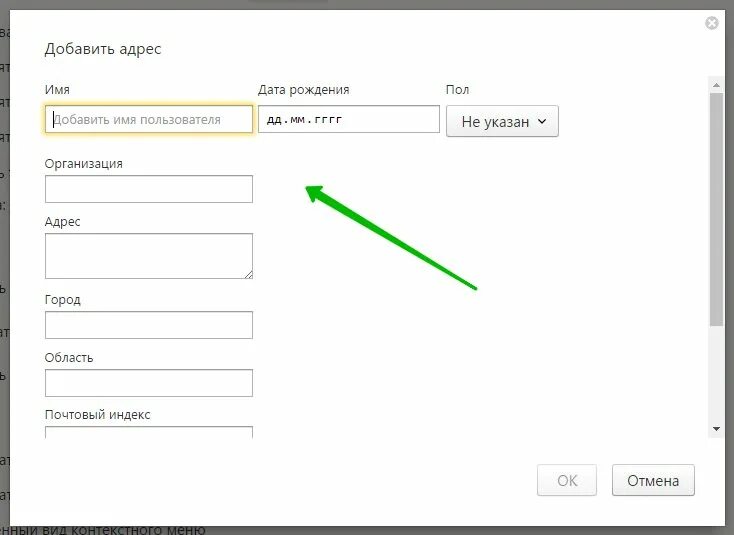Click the Имя label
This screenshot has width=734, height=535.
(57, 89)
